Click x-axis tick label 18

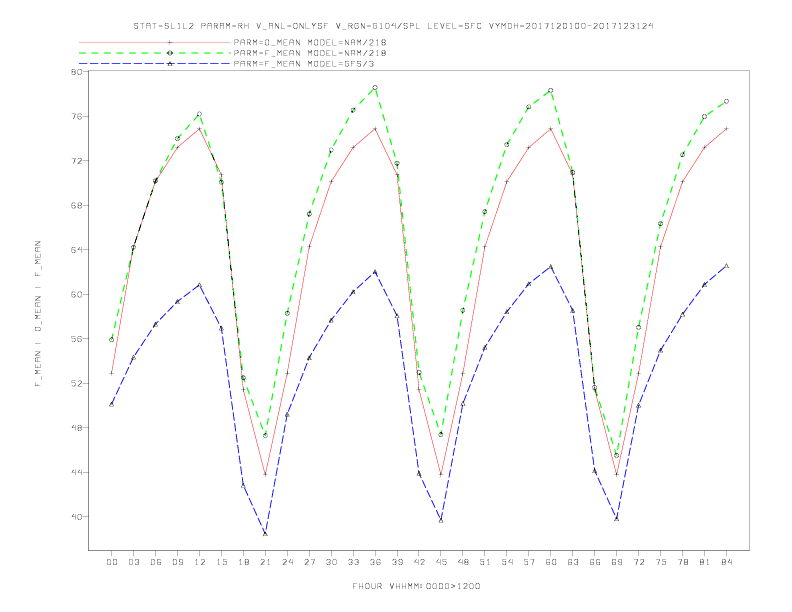(x=243, y=562)
